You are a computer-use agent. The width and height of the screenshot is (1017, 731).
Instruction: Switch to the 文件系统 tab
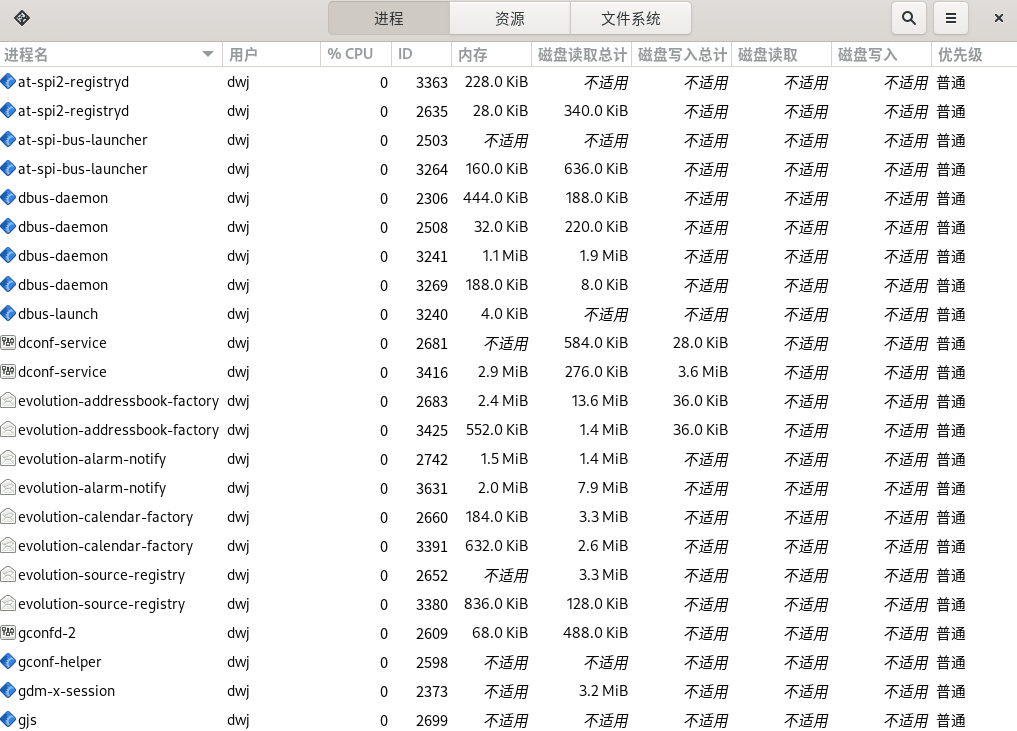tap(630, 18)
